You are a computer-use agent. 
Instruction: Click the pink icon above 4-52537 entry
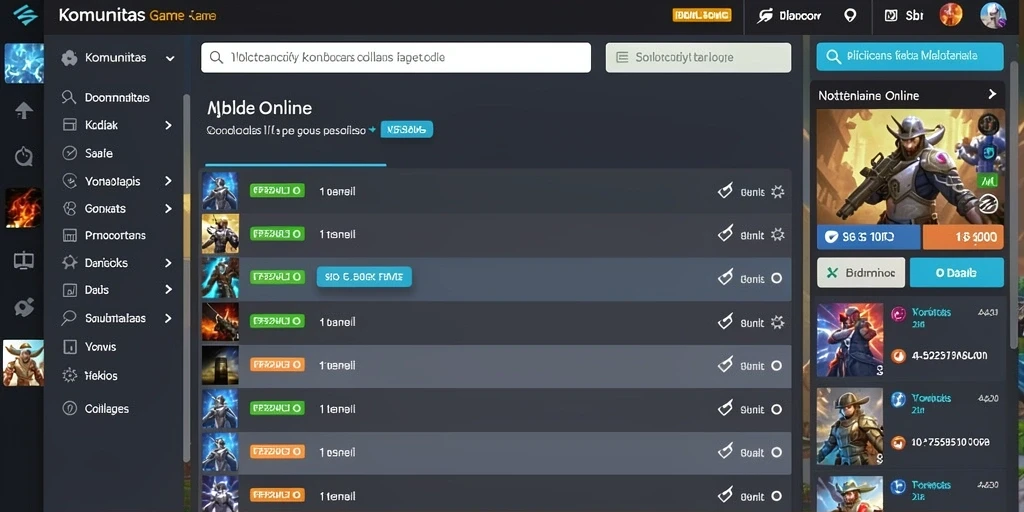point(899,313)
